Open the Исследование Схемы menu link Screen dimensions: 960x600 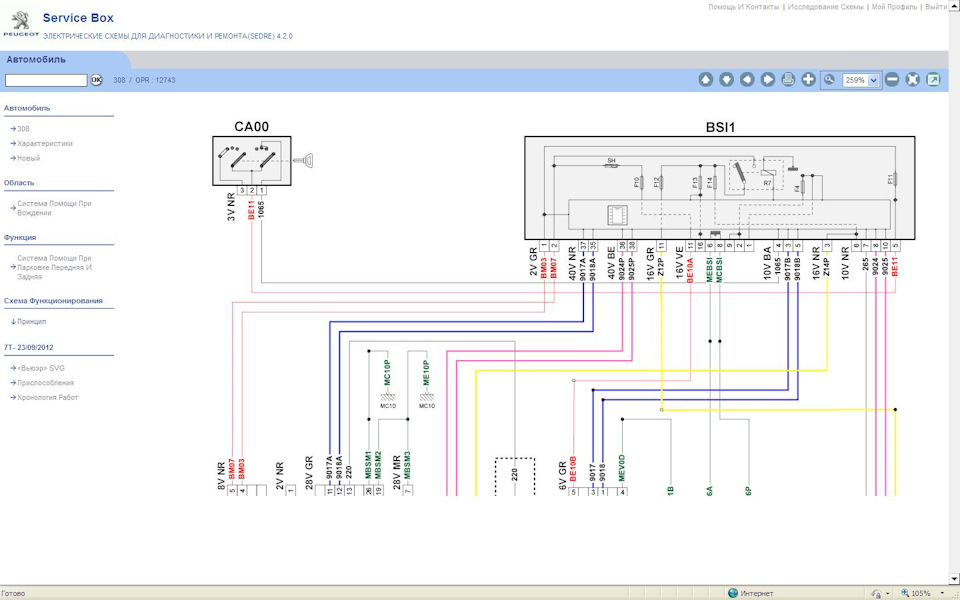[825, 7]
